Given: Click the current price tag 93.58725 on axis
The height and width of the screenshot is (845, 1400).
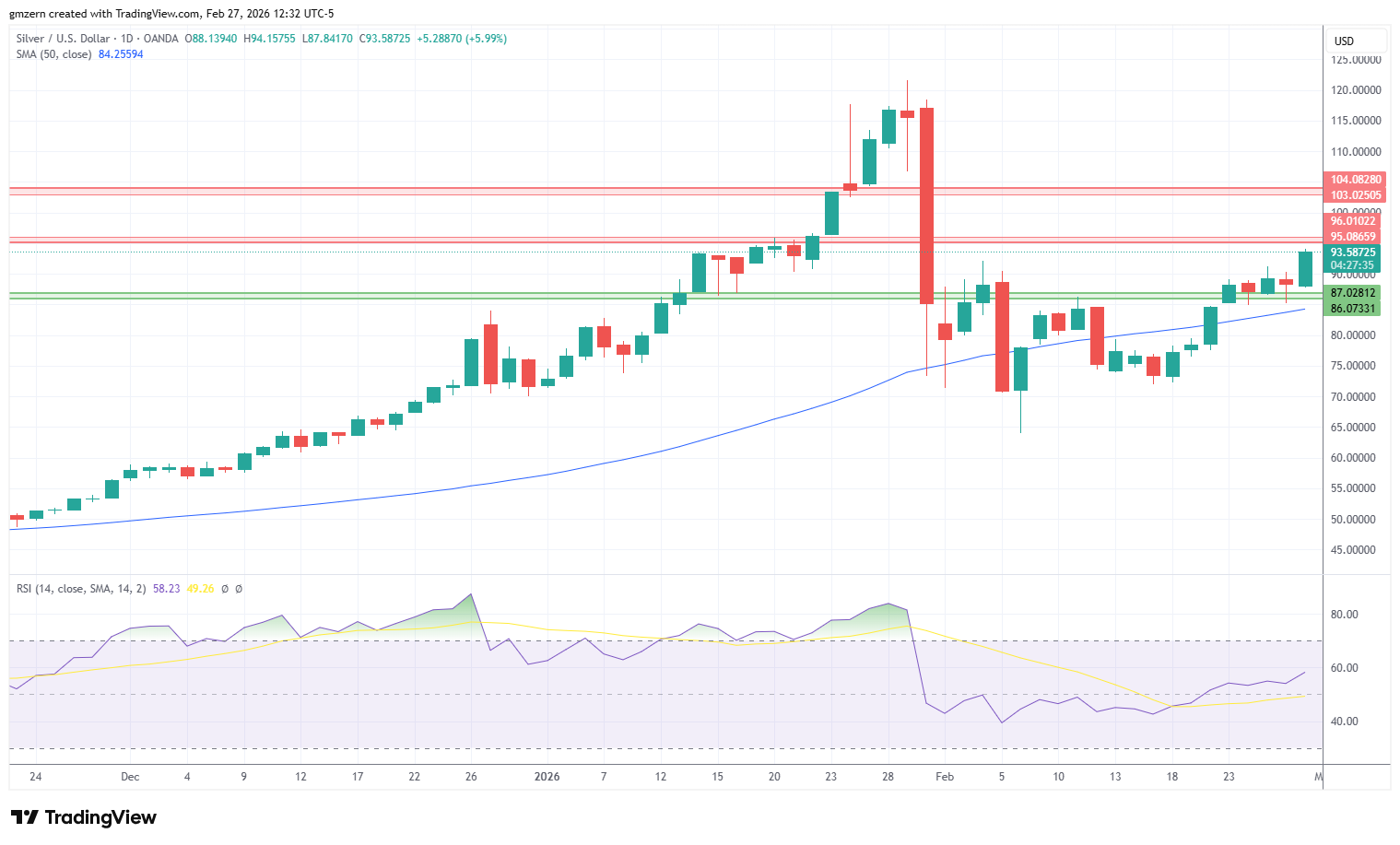Looking at the screenshot, I should (x=1353, y=252).
